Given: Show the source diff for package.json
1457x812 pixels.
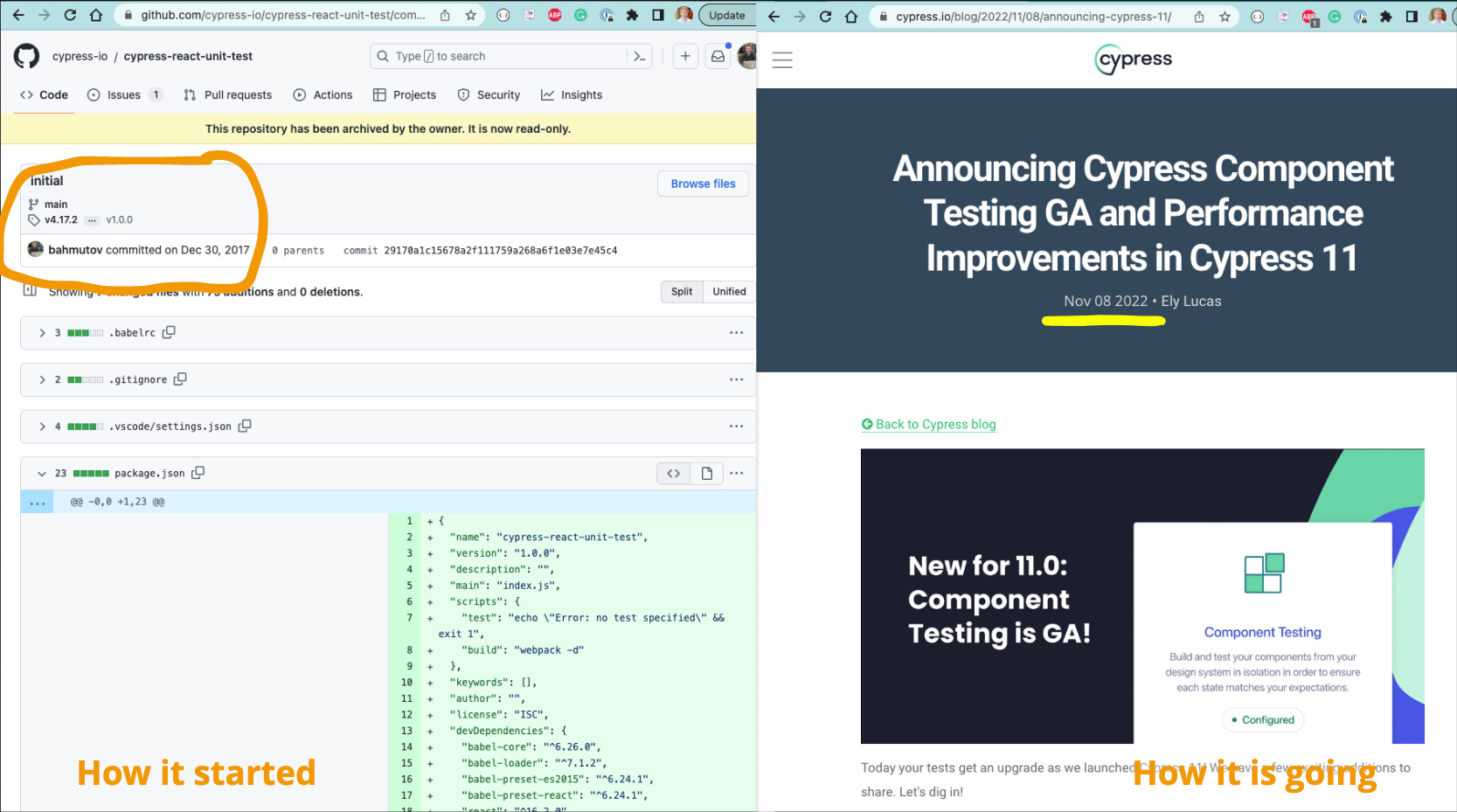Looking at the screenshot, I should click(x=673, y=473).
